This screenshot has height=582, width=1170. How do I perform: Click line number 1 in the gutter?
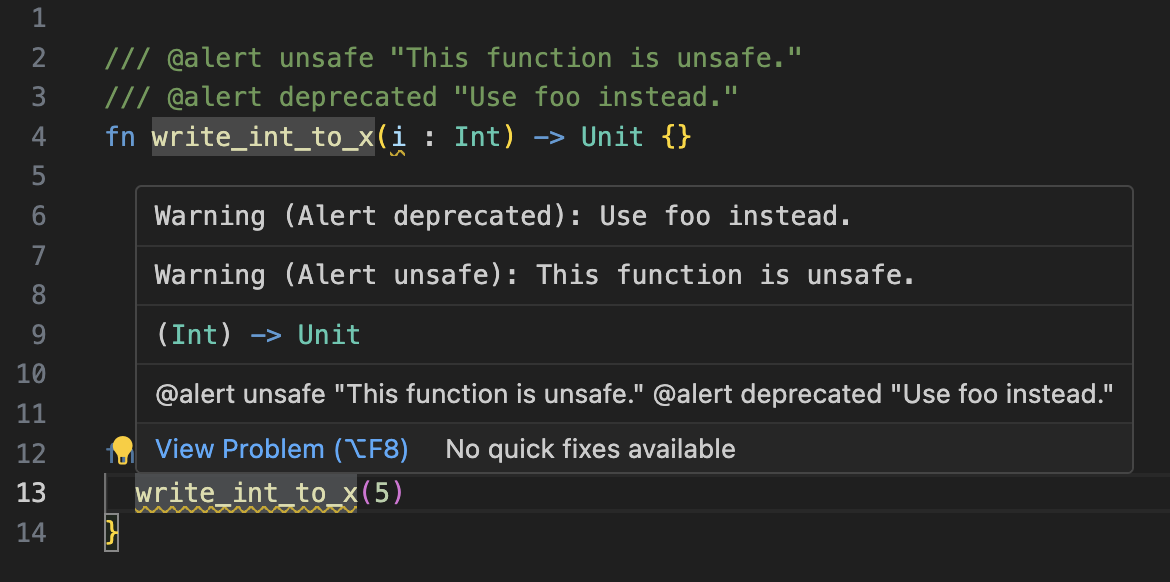pos(38,18)
